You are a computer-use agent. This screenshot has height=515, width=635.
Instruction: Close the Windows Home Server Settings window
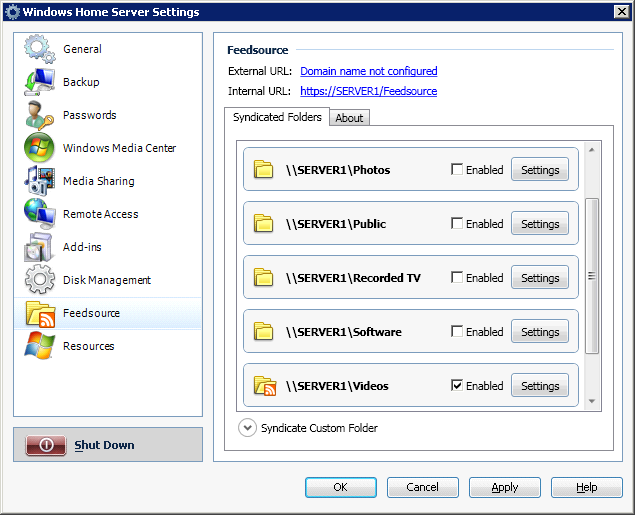point(622,12)
